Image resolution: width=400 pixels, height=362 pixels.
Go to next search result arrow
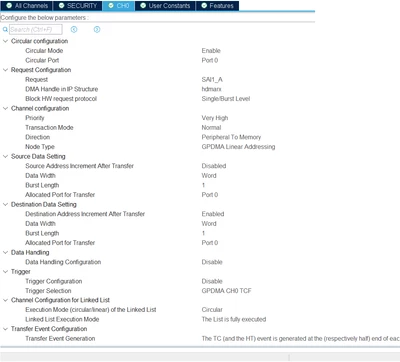97,29
